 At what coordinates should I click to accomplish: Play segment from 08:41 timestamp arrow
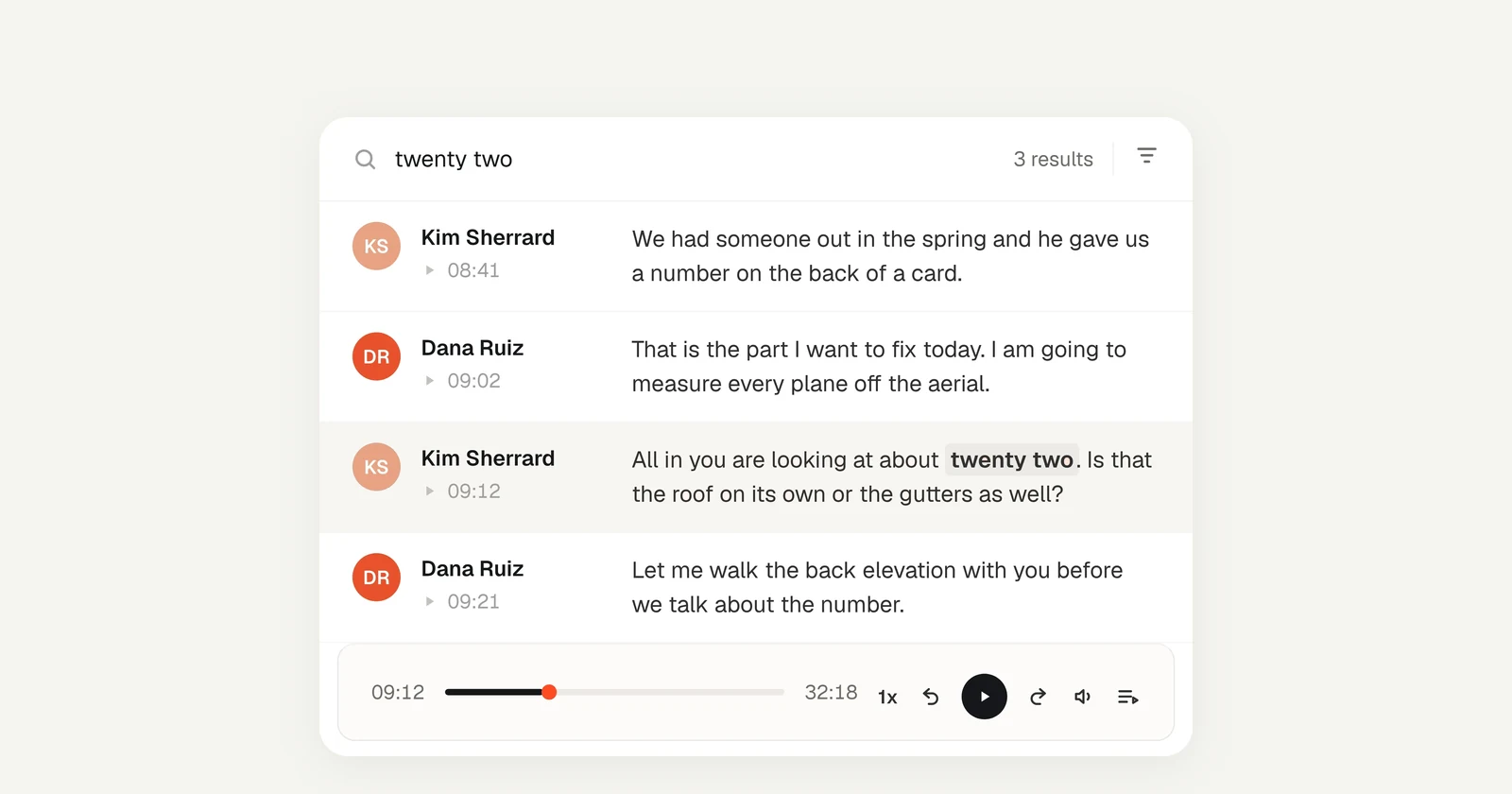pyautogui.click(x=430, y=270)
